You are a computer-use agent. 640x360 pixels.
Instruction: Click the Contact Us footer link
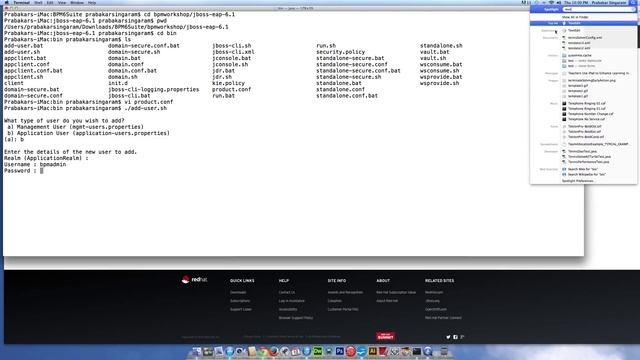click(287, 292)
